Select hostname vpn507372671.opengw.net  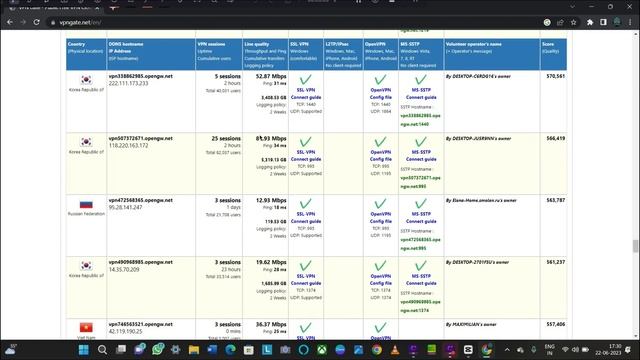pos(140,138)
